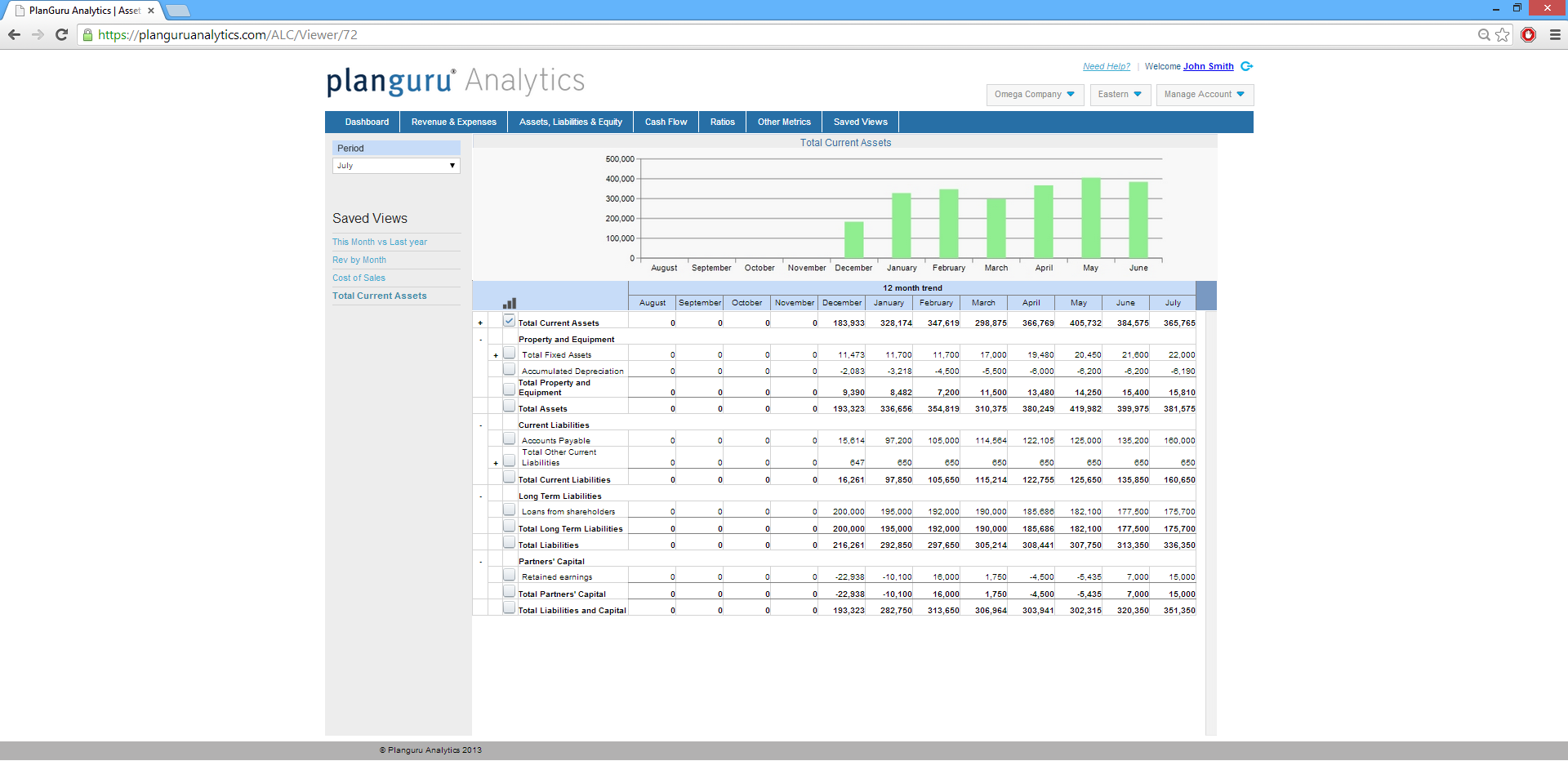Click the bar chart icon in the table header
Image resolution: width=1568 pixels, height=761 pixels.
point(510,303)
